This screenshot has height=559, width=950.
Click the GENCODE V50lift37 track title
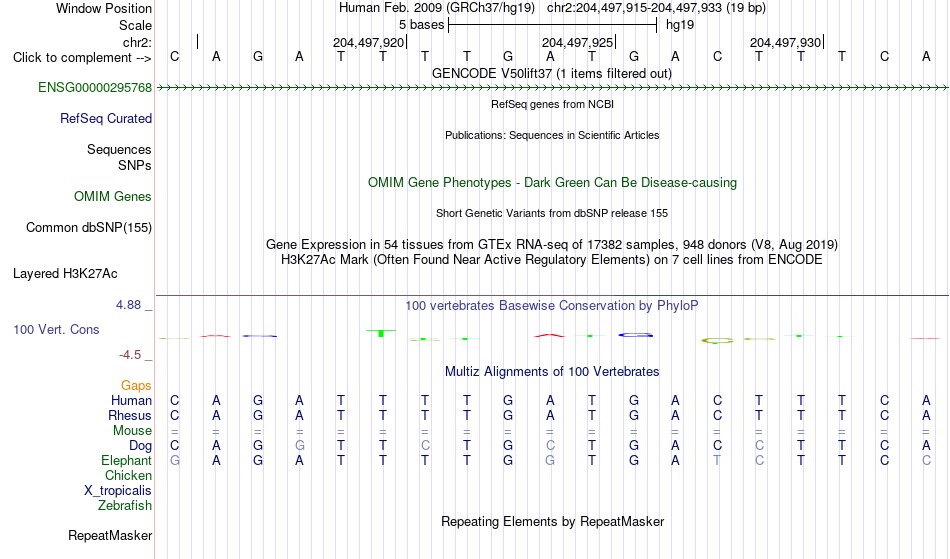pyautogui.click(x=552, y=74)
